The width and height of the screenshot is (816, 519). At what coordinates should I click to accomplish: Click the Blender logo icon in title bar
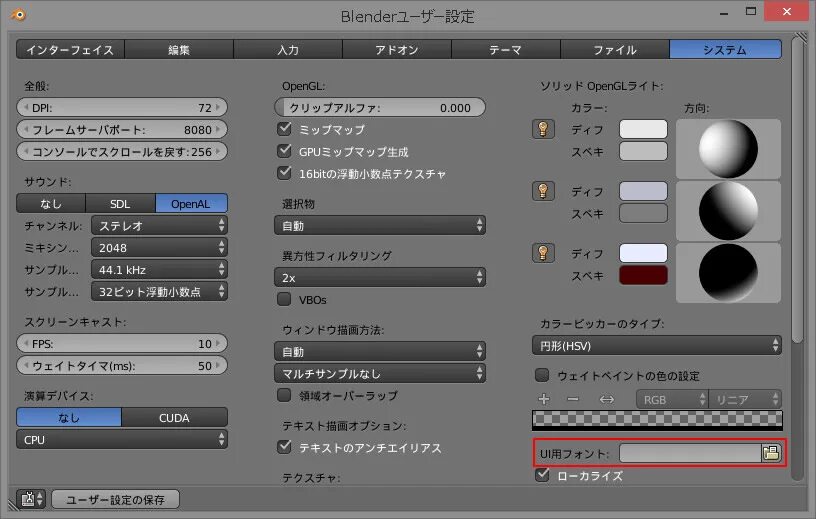18,15
